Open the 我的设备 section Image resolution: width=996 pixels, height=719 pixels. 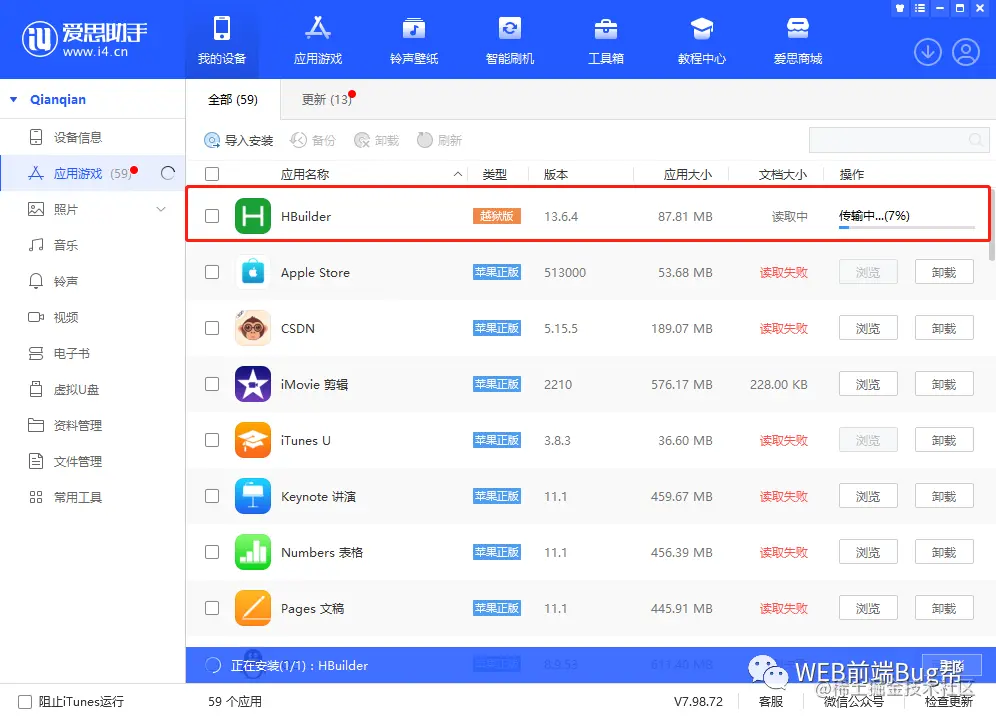[x=222, y=41]
